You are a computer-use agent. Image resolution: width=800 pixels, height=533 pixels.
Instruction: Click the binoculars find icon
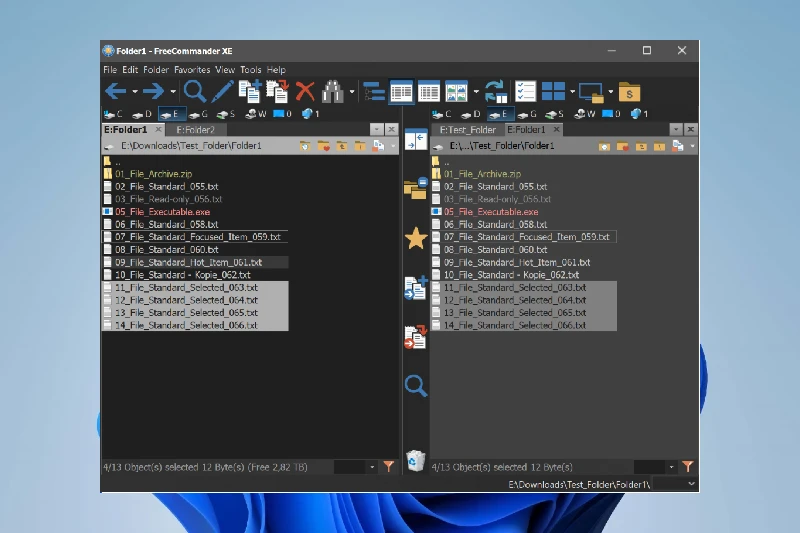(333, 91)
